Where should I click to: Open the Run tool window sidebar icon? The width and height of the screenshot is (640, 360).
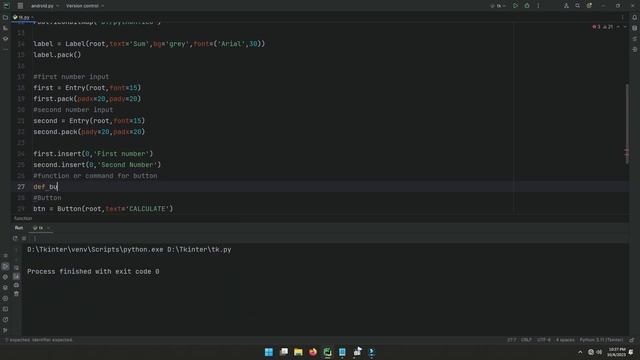(x=5, y=267)
